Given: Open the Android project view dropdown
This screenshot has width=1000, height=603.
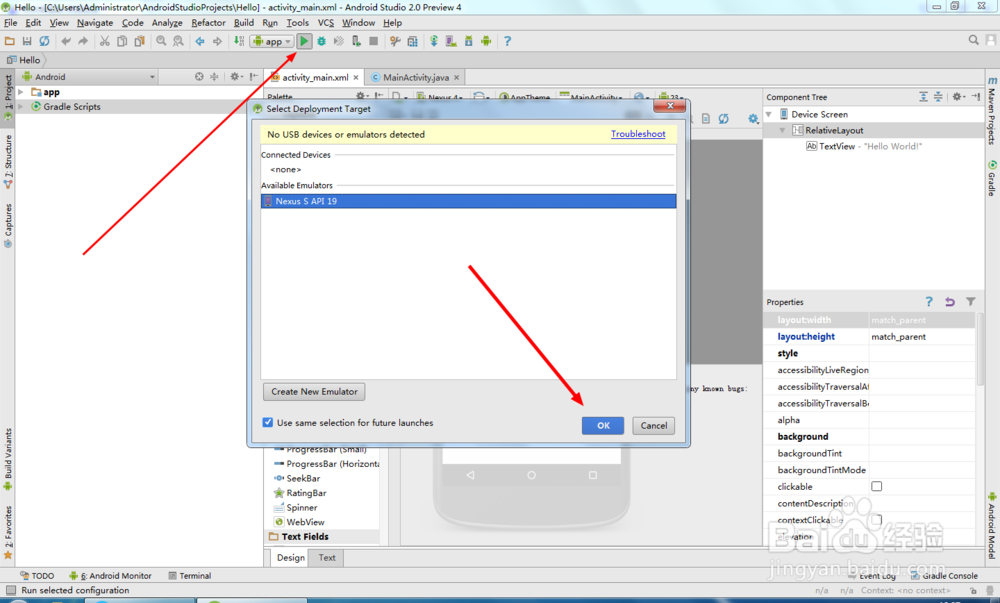Looking at the screenshot, I should click(x=89, y=76).
